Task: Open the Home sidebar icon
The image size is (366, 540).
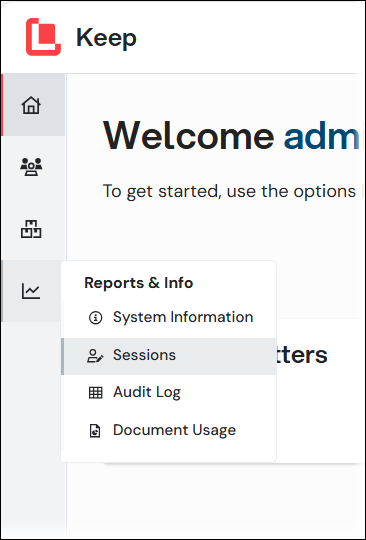Action: (31, 105)
